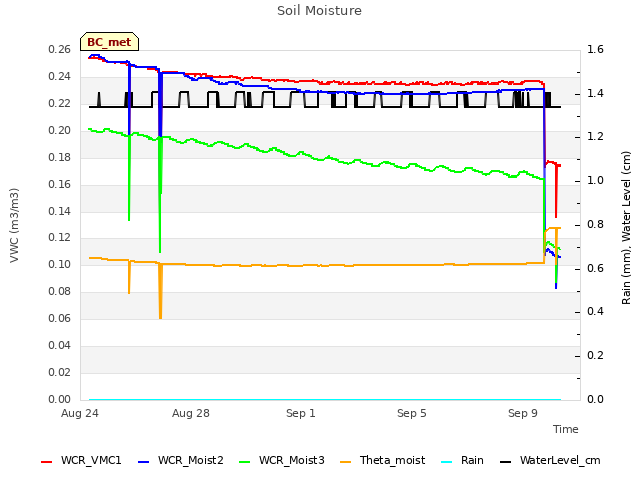Click the Soil Moisture chart title
The height and width of the screenshot is (480, 640).
[319, 11]
